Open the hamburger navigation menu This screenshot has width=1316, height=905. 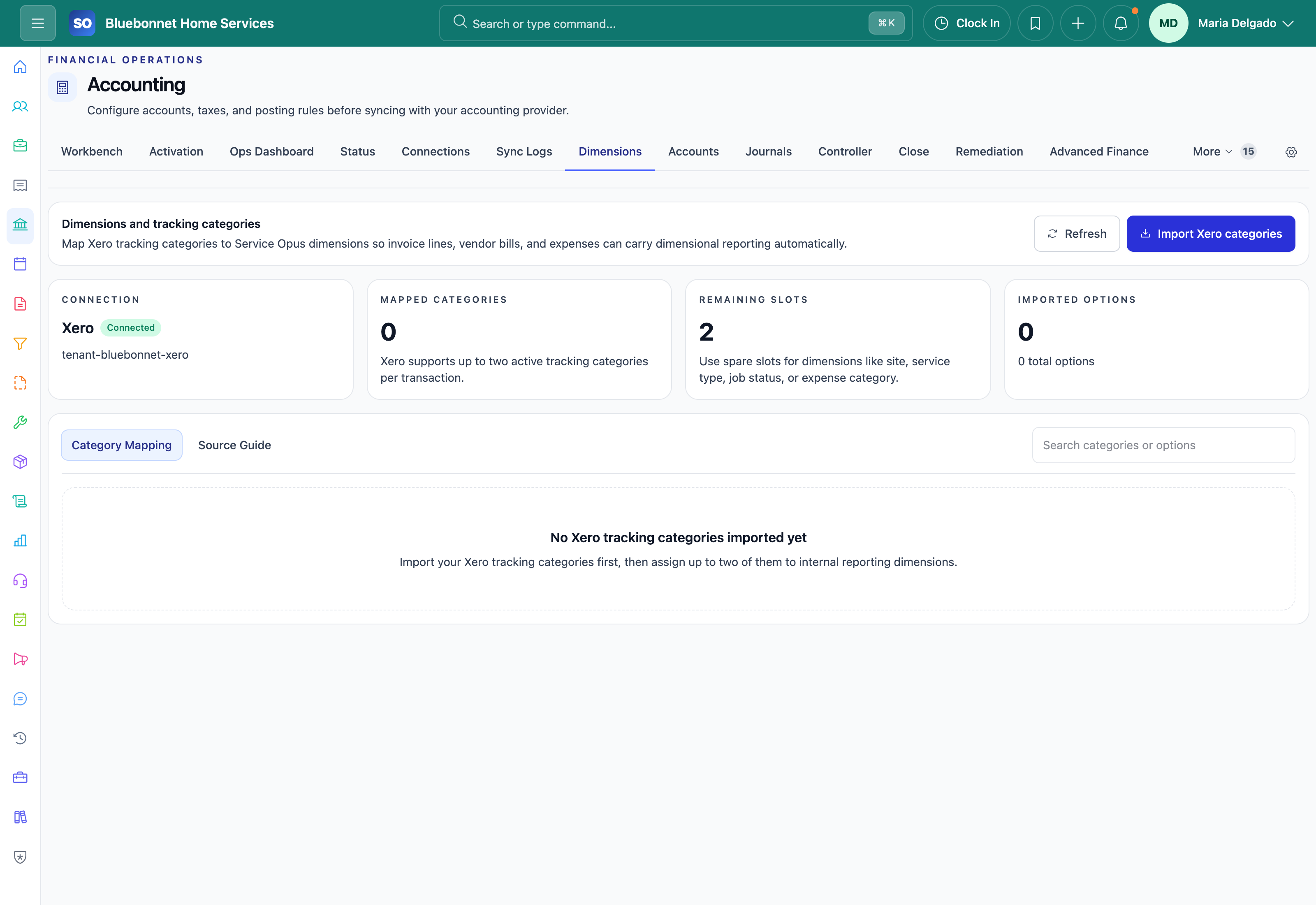click(37, 23)
